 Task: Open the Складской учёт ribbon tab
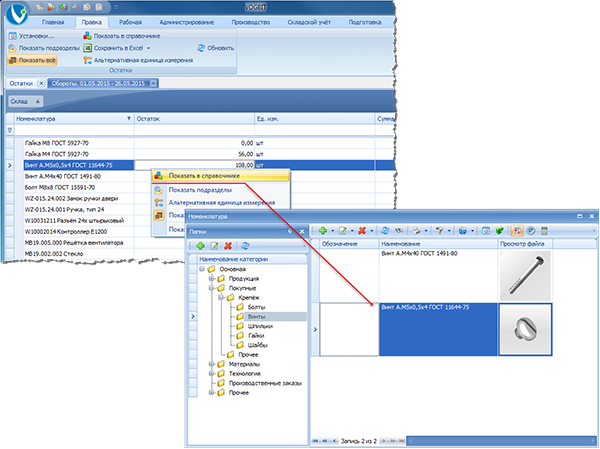pos(309,22)
